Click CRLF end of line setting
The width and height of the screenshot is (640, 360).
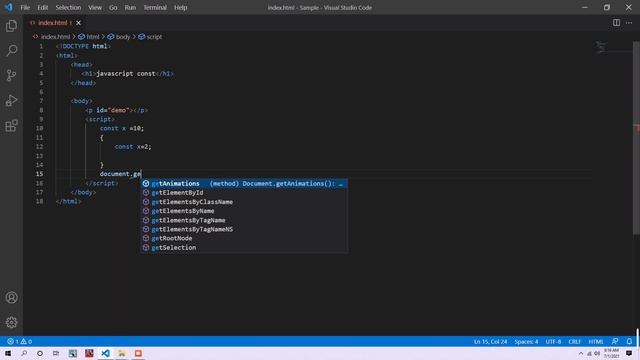574,341
